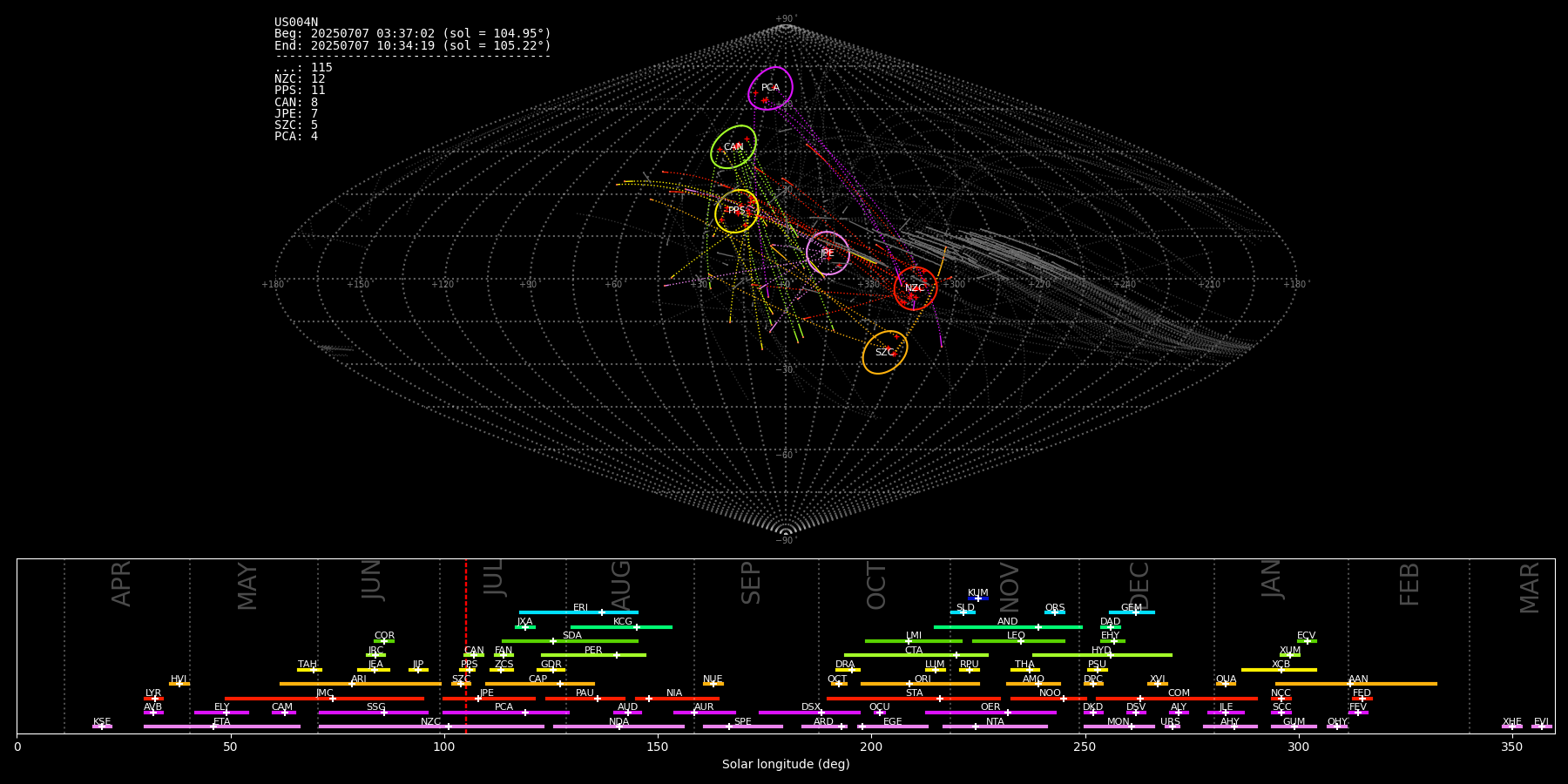Screen dimensions: 1568x784
Task: Select the ETA shower bar
Action: coord(222,727)
